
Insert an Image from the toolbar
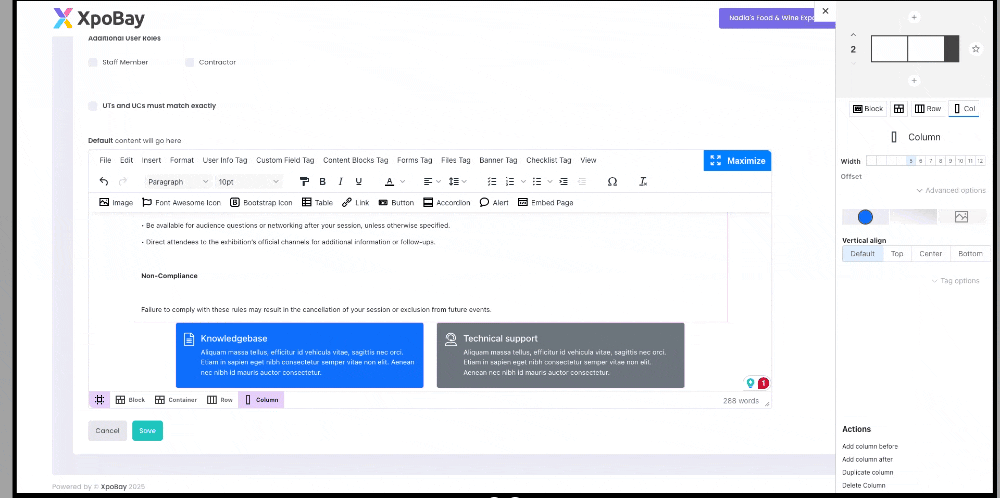point(116,202)
